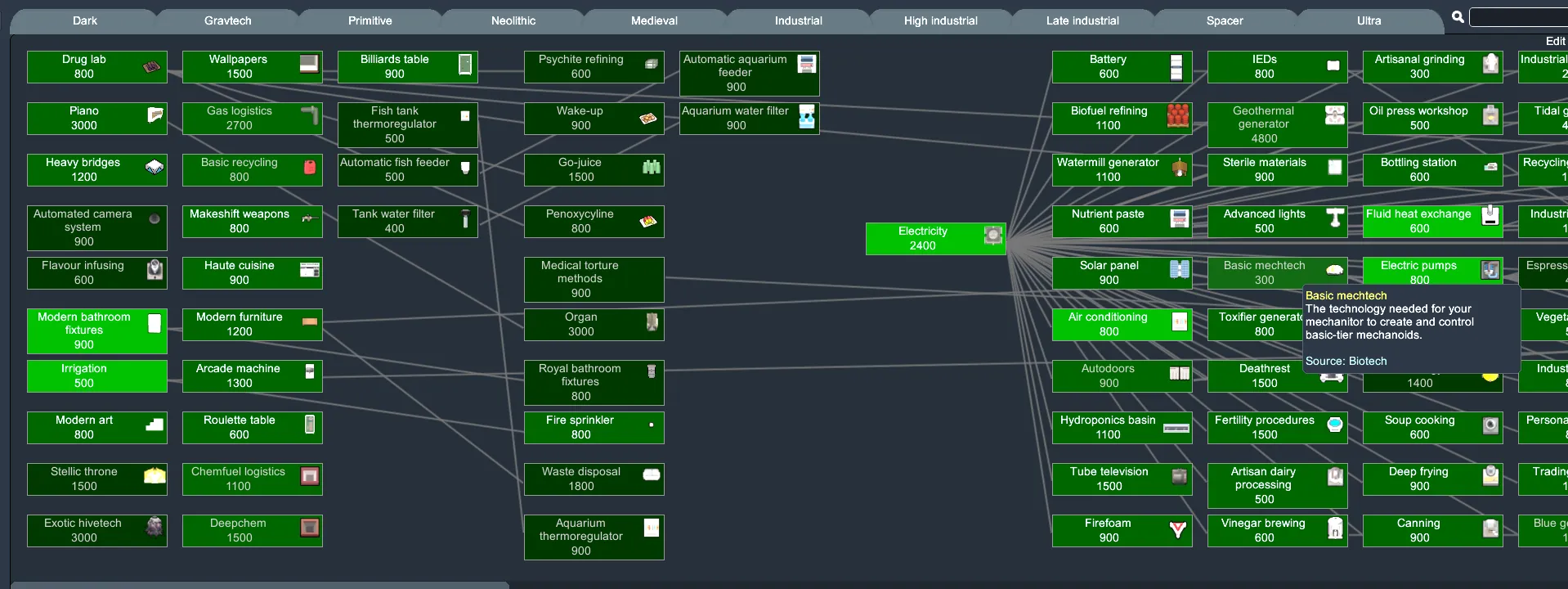Click inside the search text field
Image resolution: width=1568 pixels, height=589 pixels.
(x=1517, y=17)
